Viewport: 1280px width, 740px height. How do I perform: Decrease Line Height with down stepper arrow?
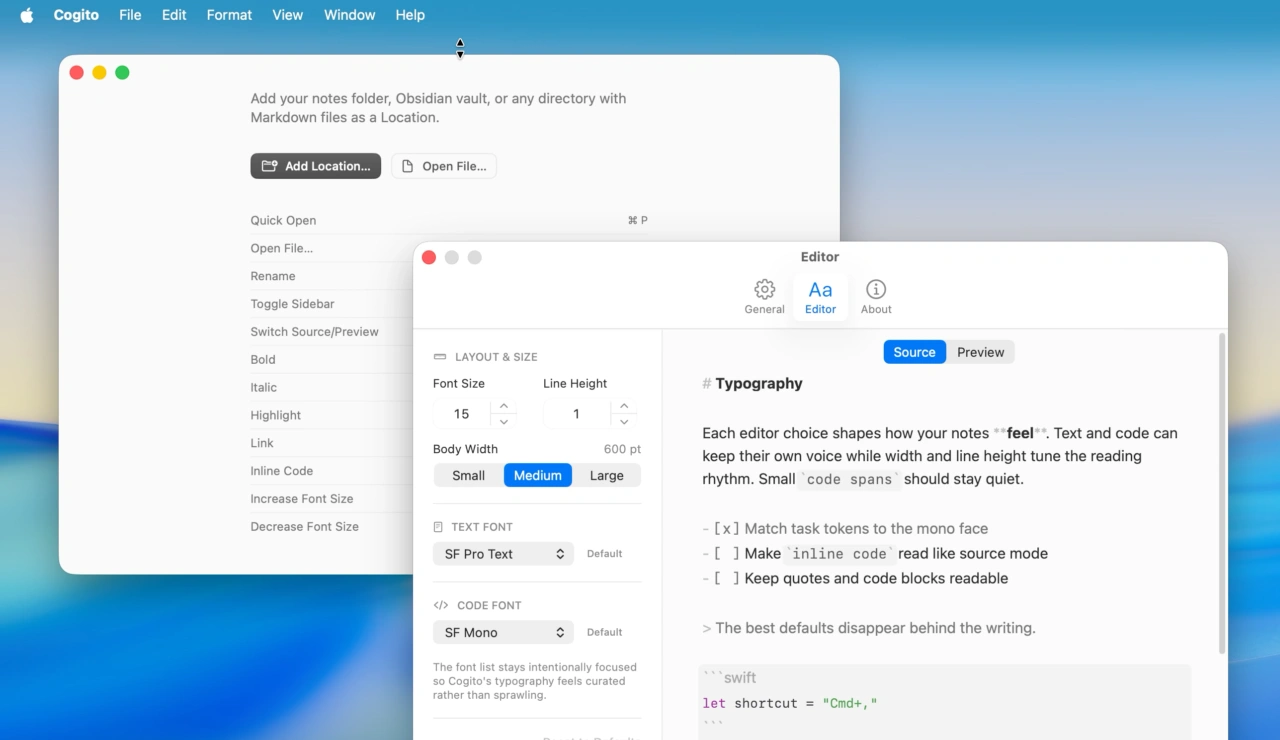624,422
